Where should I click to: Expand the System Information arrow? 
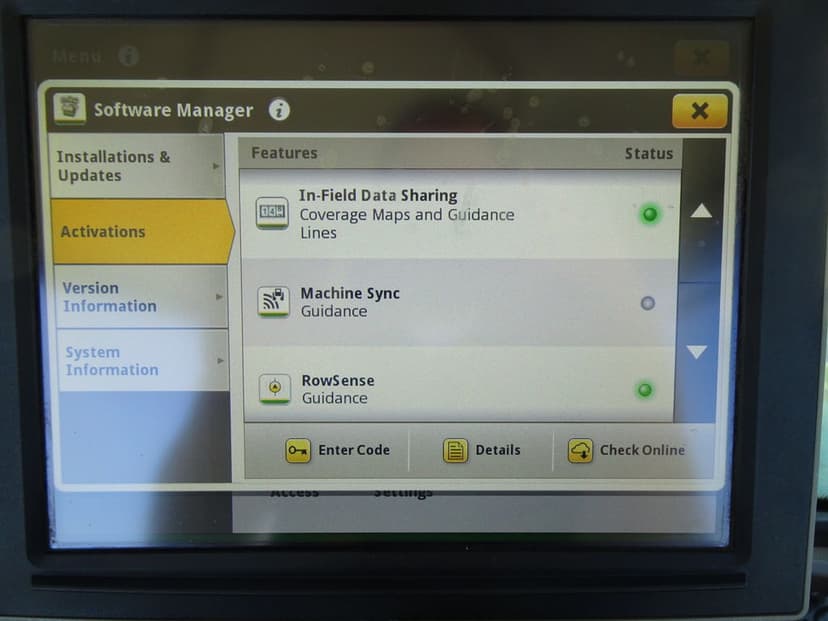point(220,360)
